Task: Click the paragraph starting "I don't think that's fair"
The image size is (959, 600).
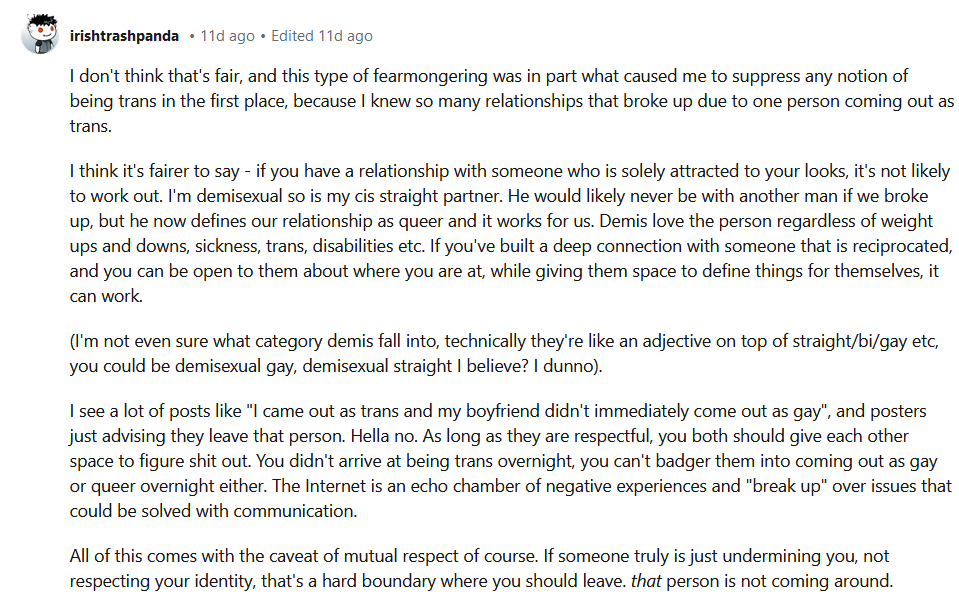Action: tap(512, 101)
